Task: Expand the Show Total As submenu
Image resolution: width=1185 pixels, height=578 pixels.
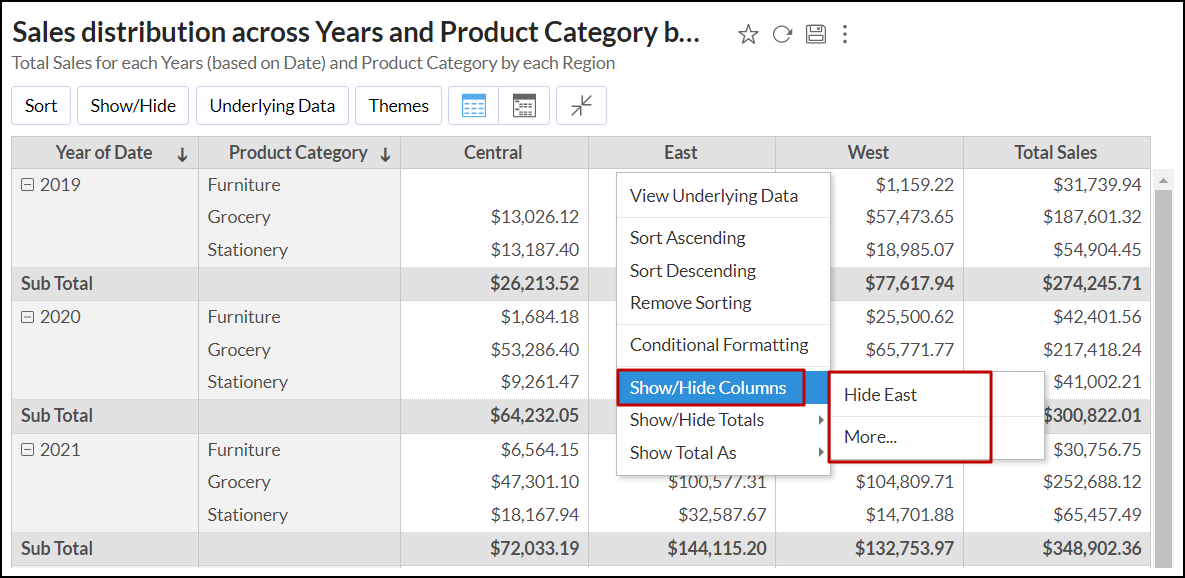Action: click(x=723, y=453)
